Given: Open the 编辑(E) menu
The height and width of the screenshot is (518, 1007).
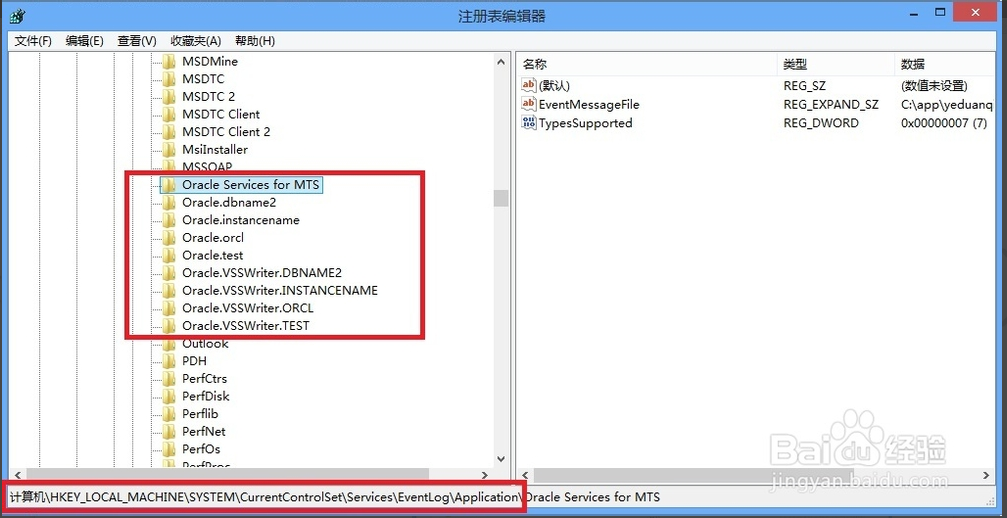Looking at the screenshot, I should 84,41.
